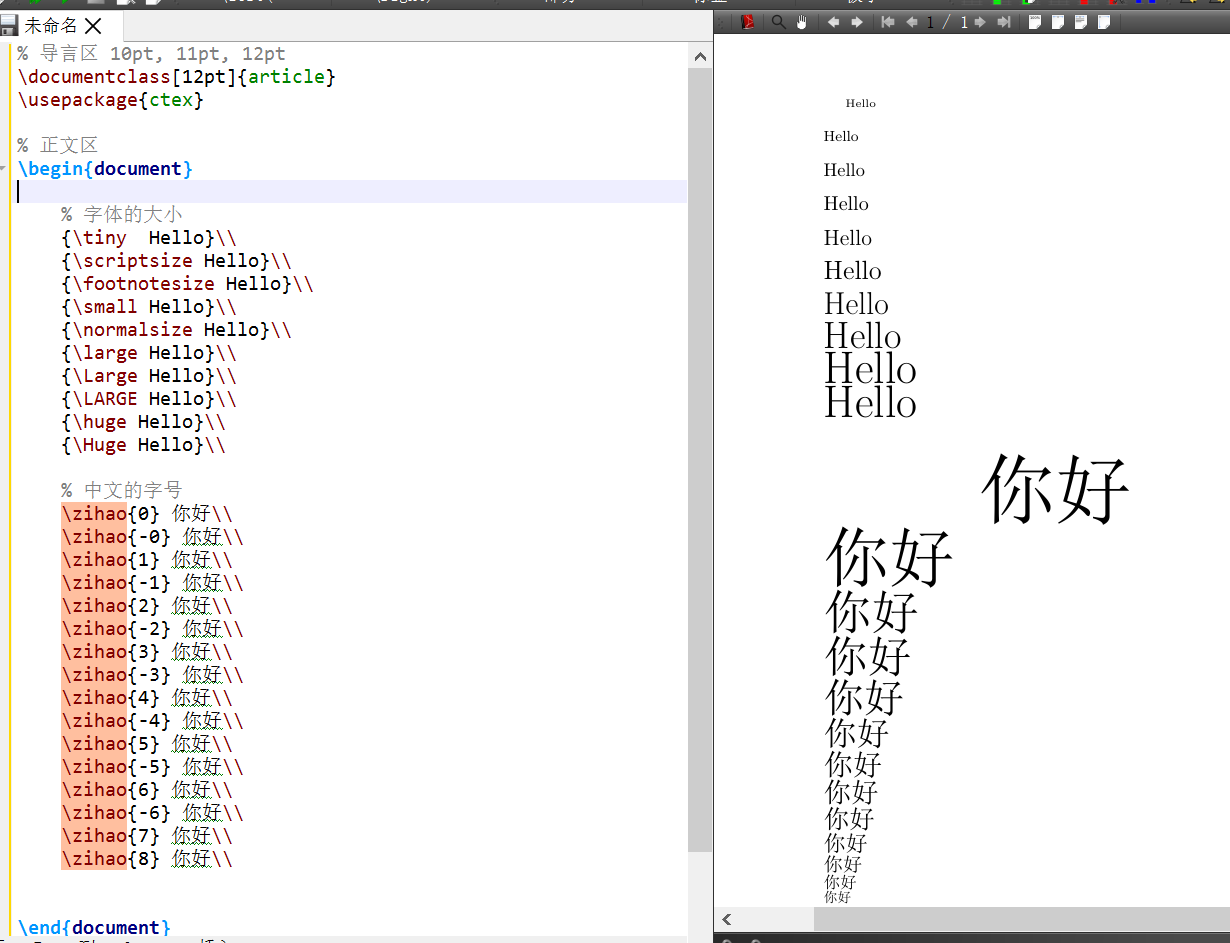Screen dimensions: 1230x943
Task: Select the hand pan tool in the PDF toolbar
Action: coord(803,22)
